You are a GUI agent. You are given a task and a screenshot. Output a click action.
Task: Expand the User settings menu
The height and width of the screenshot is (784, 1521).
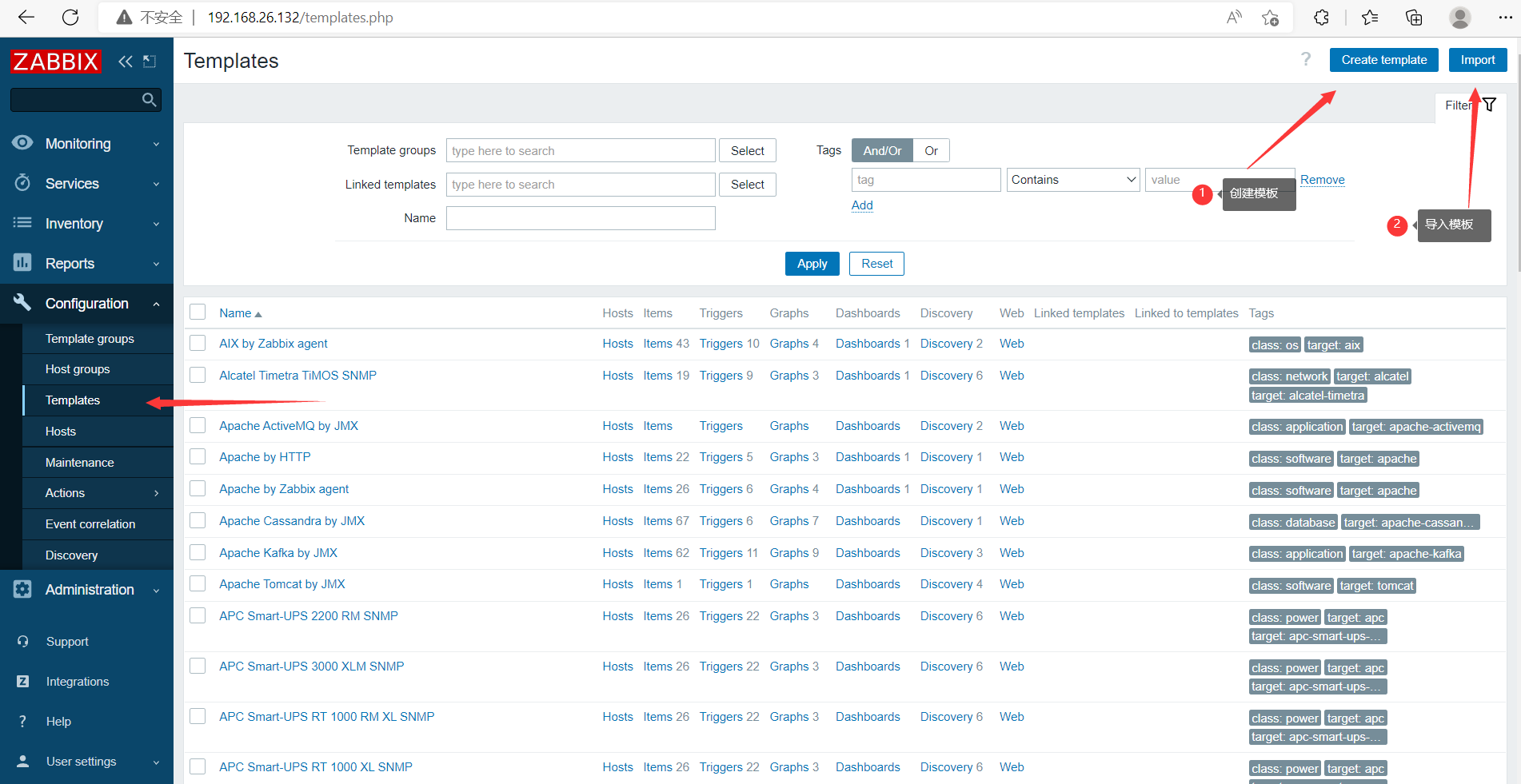point(86,762)
